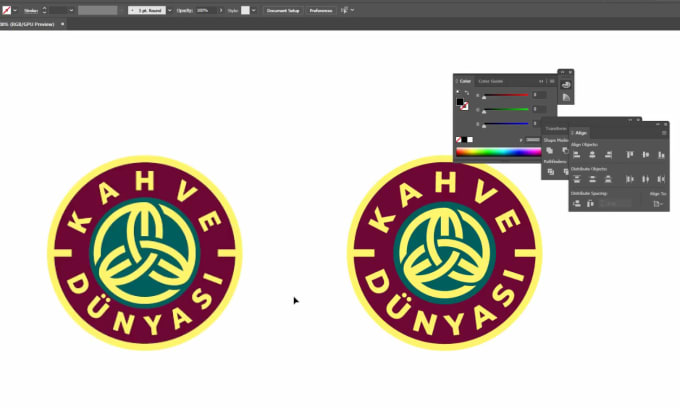Image resolution: width=680 pixels, height=408 pixels.
Task: Switch to the Color Guide tab
Action: coord(490,81)
